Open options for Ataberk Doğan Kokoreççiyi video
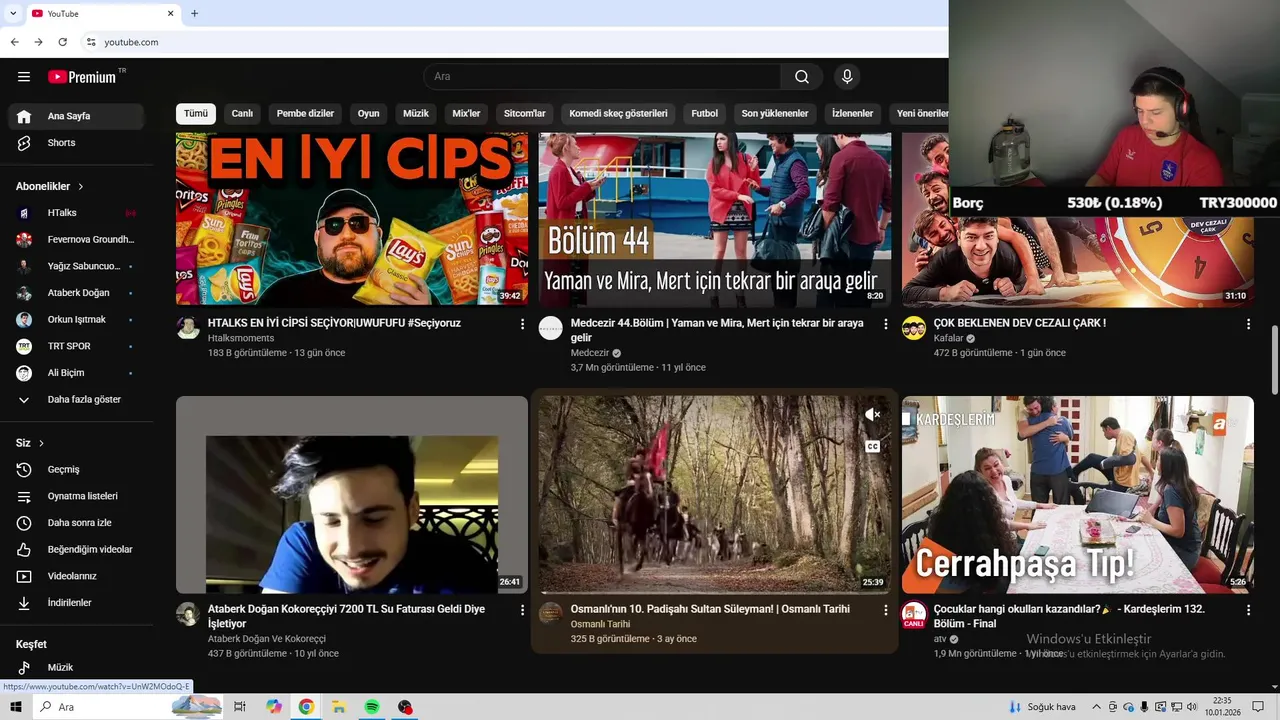This screenshot has width=1280, height=720. click(522, 609)
